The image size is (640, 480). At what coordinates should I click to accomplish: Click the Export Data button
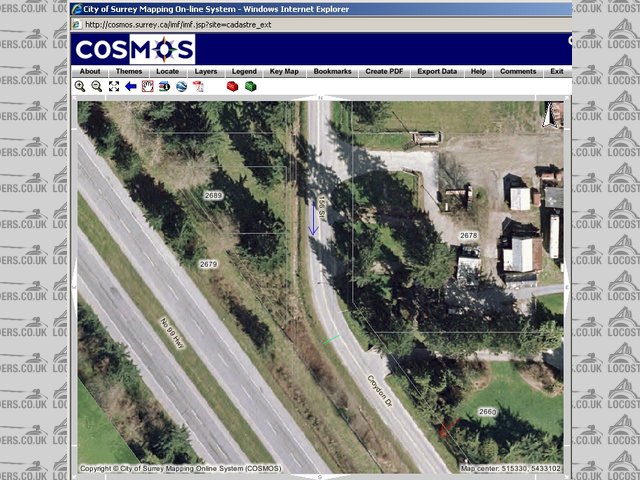(x=437, y=72)
